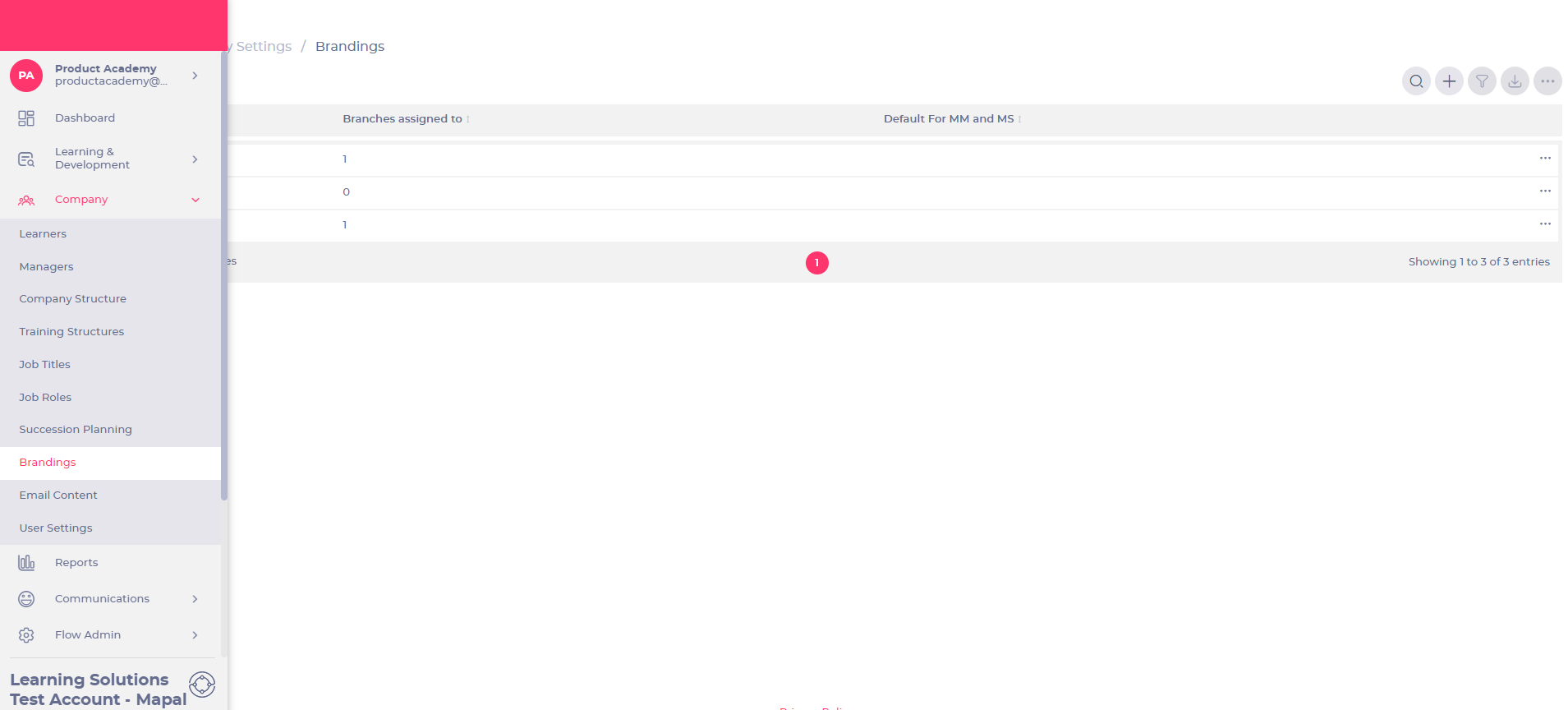Screen dimensions: 1568x710
Task: Click the sidebar vertical scrollbar
Action: [224, 275]
